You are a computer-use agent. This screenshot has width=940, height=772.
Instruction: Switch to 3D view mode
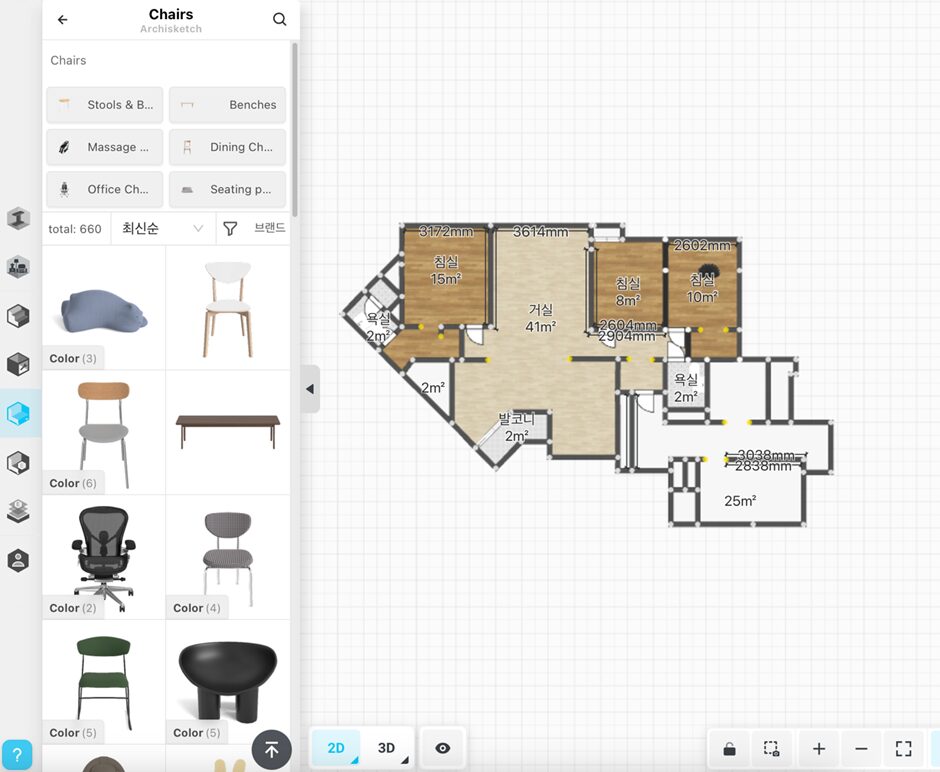386,748
